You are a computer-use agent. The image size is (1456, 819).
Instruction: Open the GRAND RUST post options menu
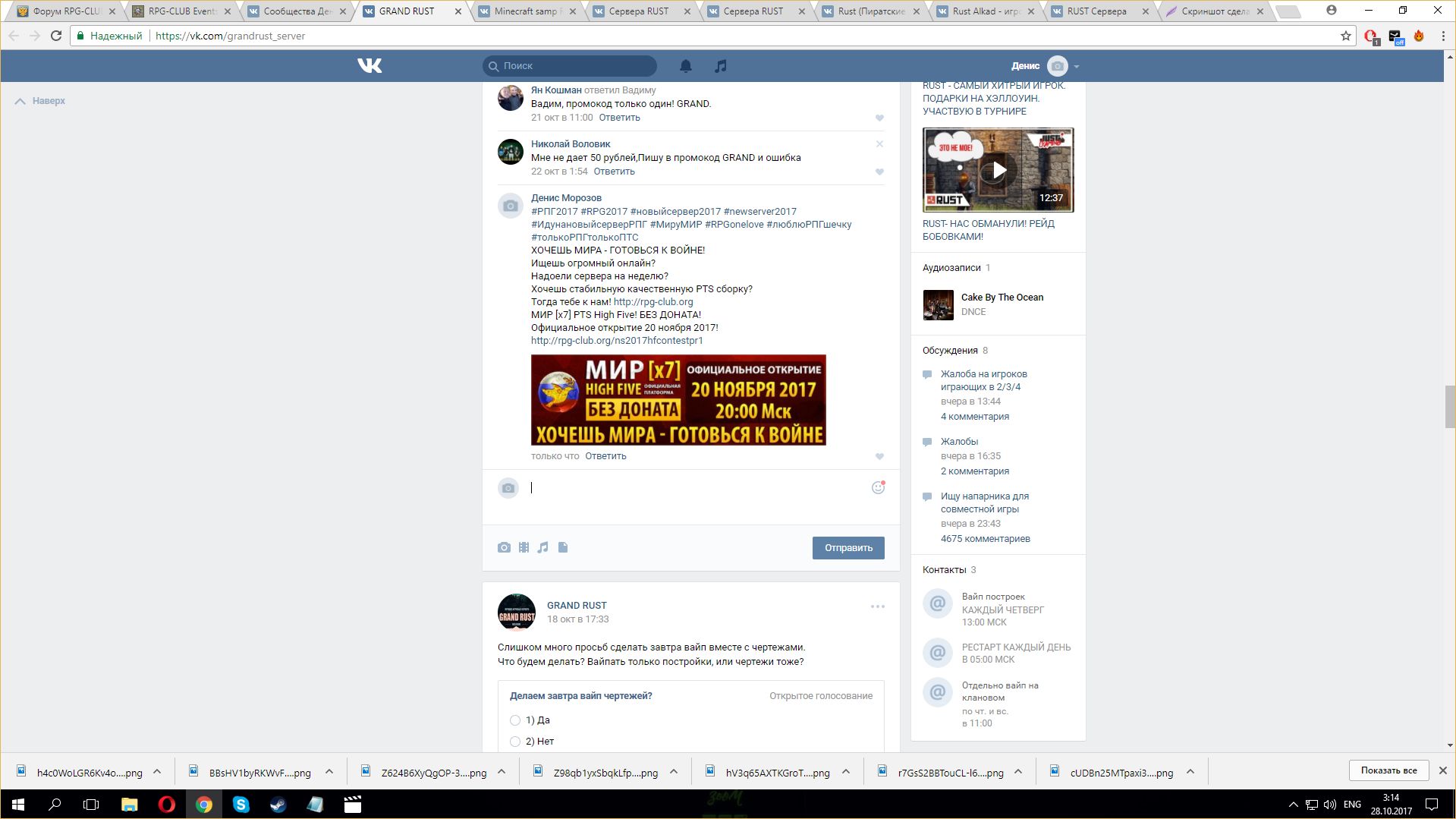(x=878, y=606)
